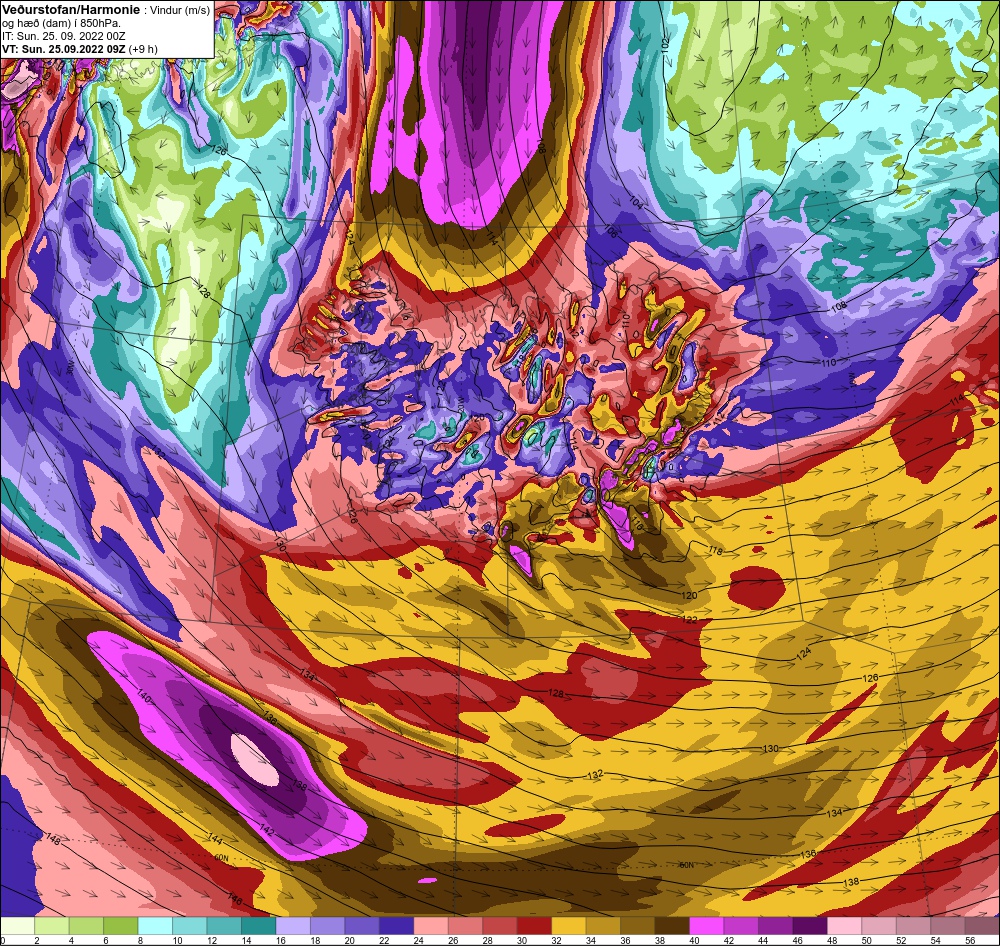This screenshot has height=946, width=1000.
Task: Click the 0–2 m/s pale legend swatch
Action: pyautogui.click(x=17, y=926)
